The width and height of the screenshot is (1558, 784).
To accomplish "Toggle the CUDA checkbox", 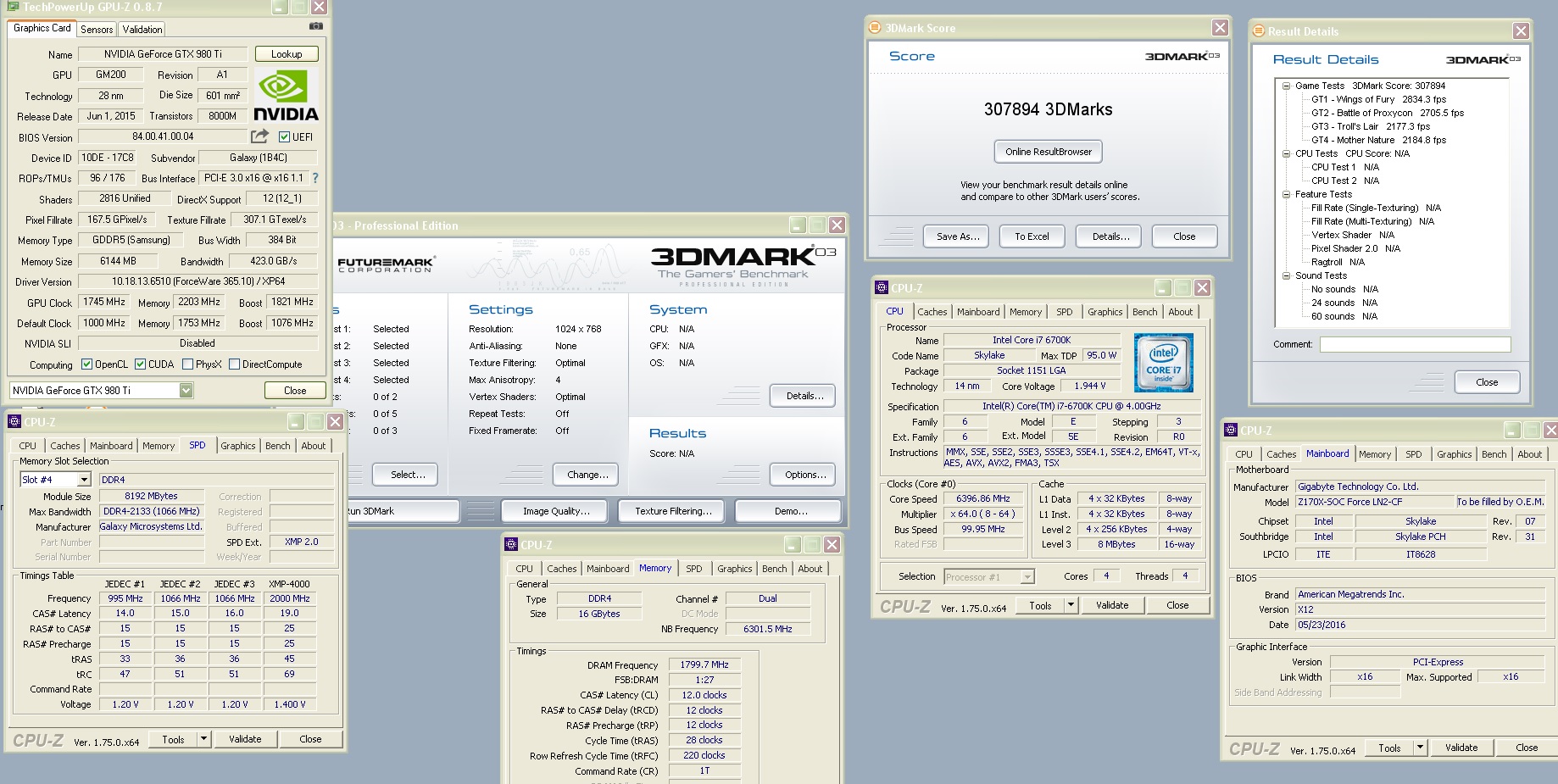I will pos(140,364).
